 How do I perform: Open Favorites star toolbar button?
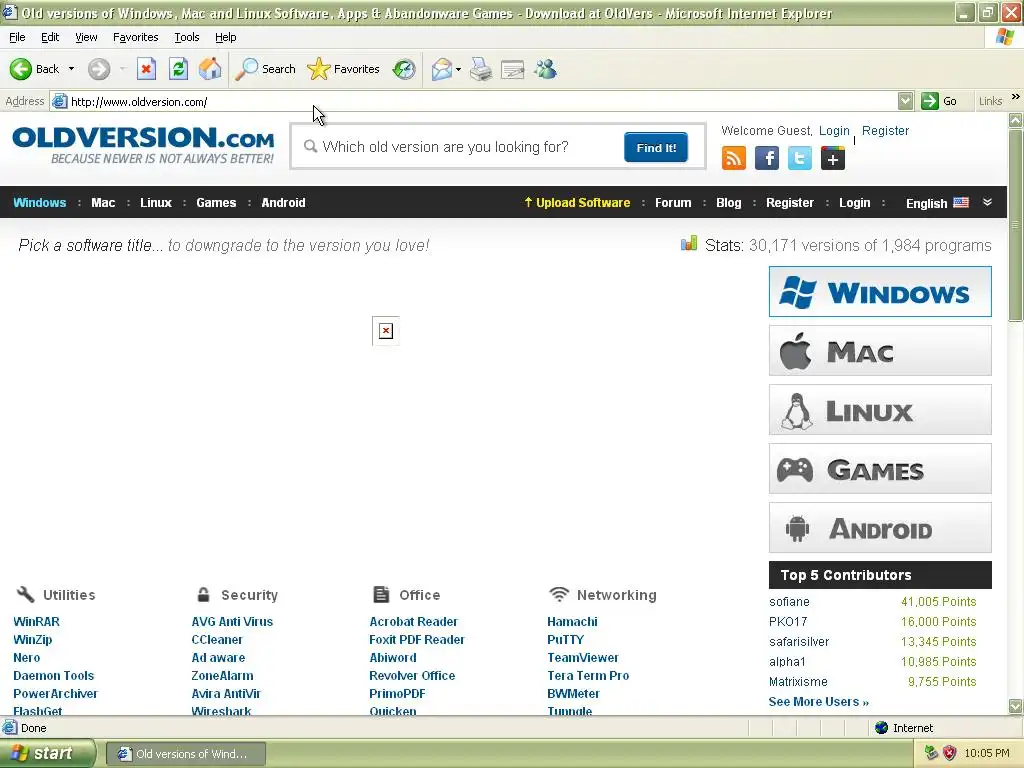click(344, 69)
